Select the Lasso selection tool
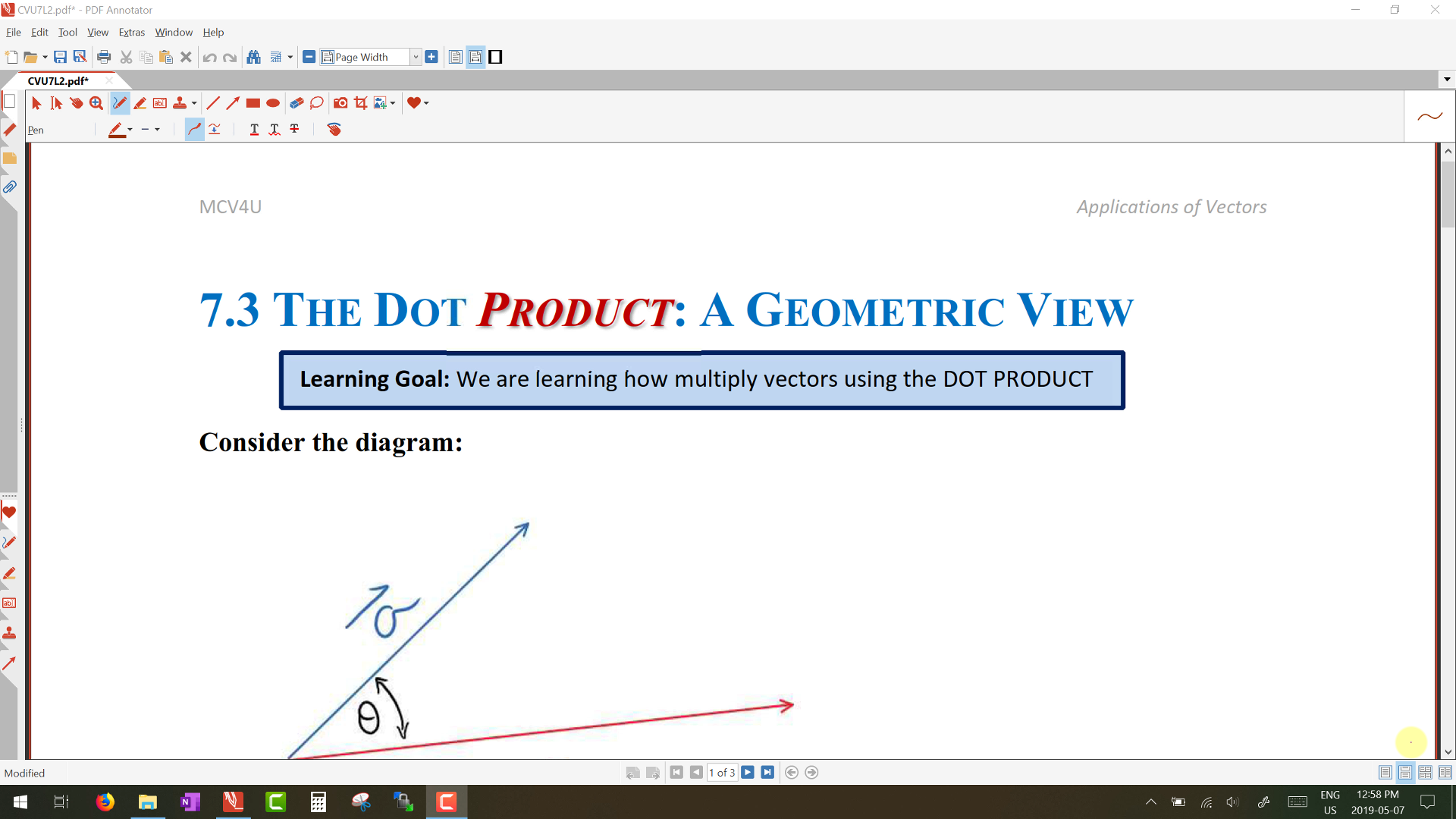Viewport: 1456px width, 819px height. [317, 103]
